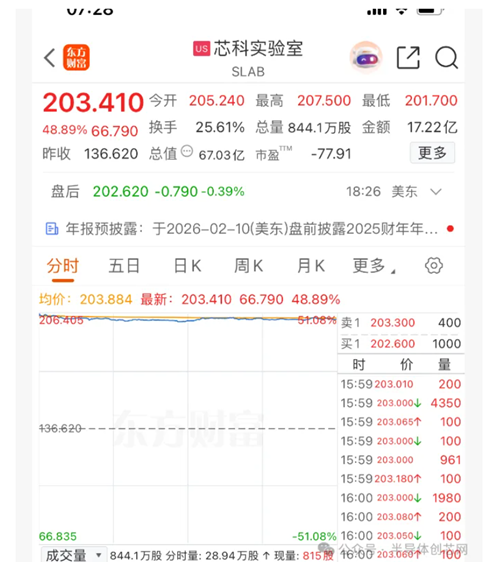
Task: Open the 年报预披露 announcement link
Action: tap(251, 228)
